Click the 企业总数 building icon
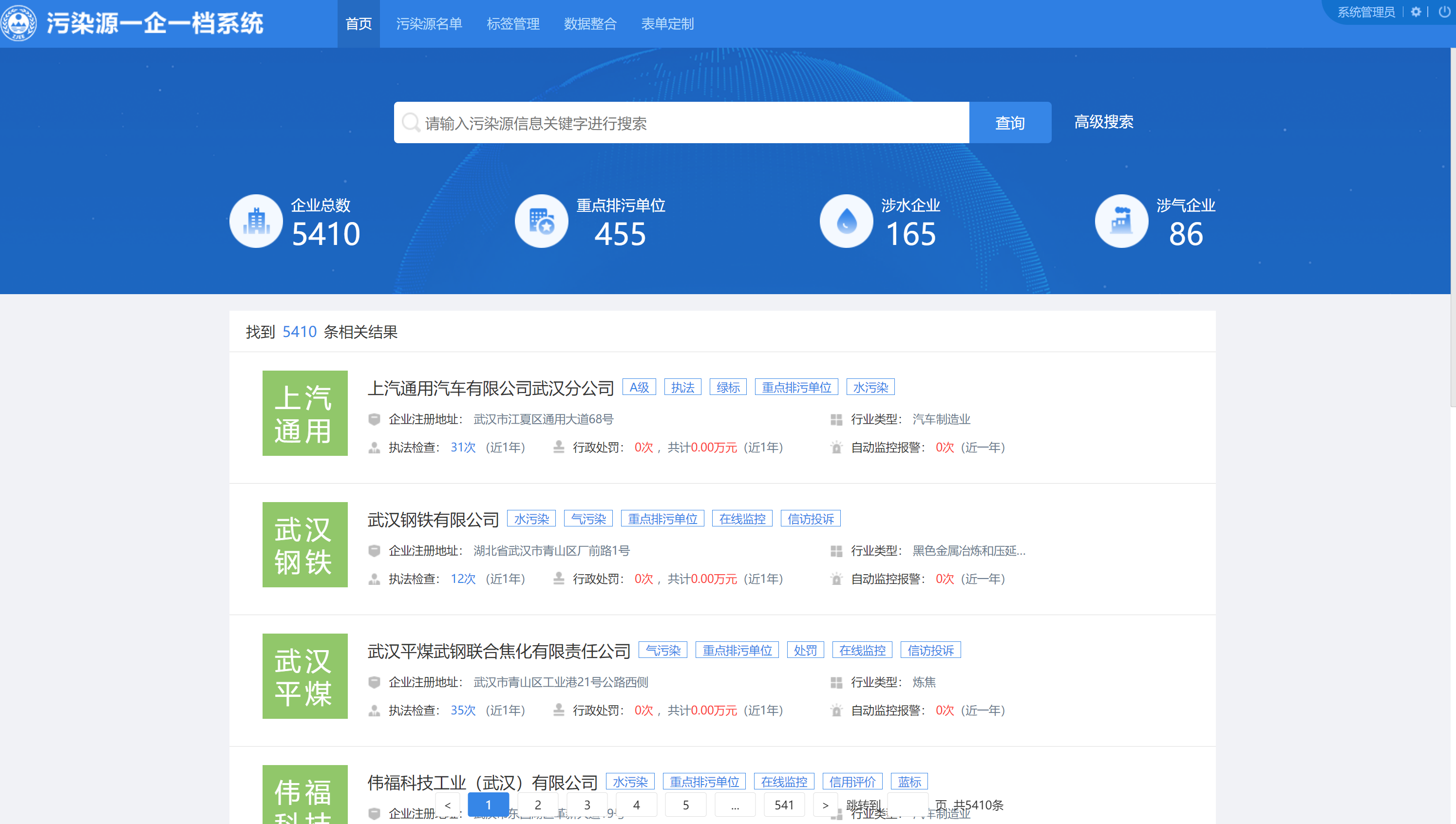The height and width of the screenshot is (824, 1456). (x=256, y=221)
